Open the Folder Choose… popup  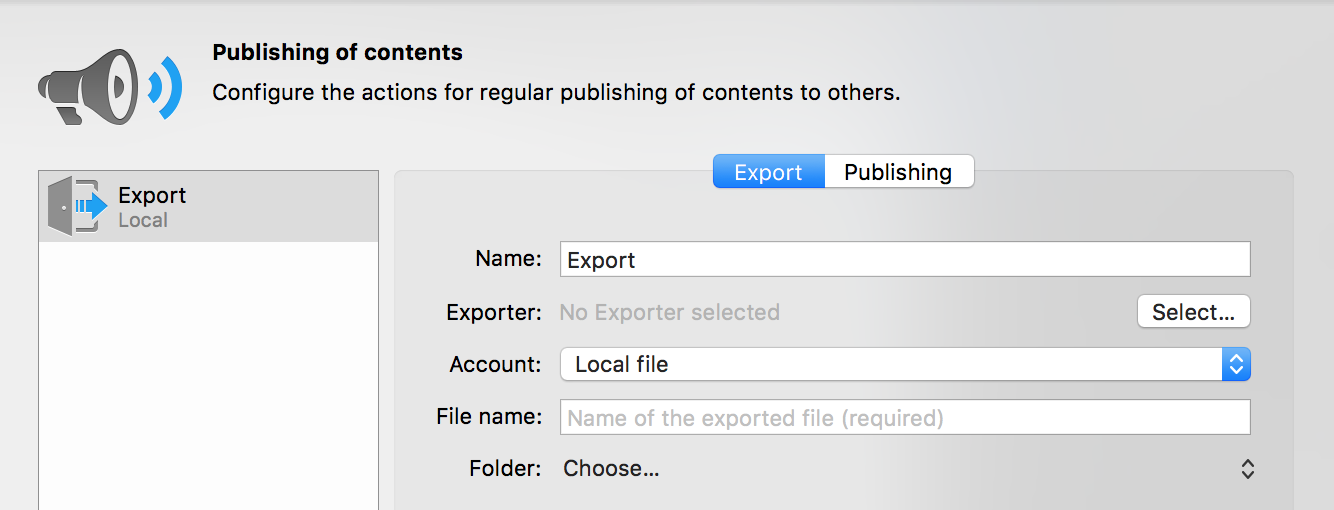click(907, 468)
